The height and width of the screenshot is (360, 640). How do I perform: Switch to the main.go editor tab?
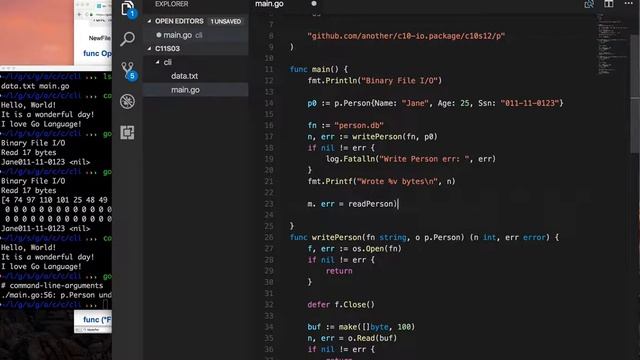click(269, 4)
